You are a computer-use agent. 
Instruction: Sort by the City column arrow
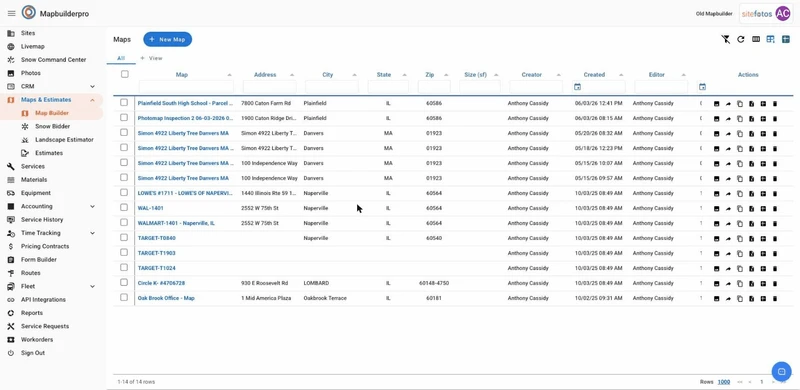(x=354, y=75)
